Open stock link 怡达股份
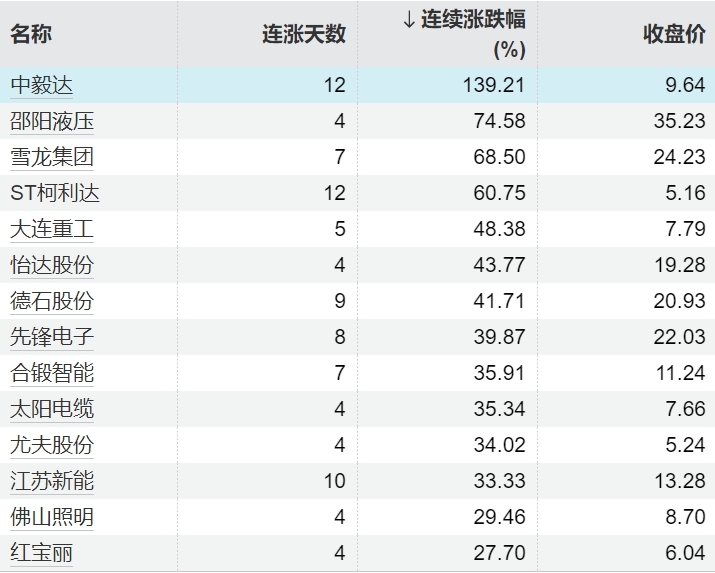This screenshot has width=715, height=573. click(52, 265)
